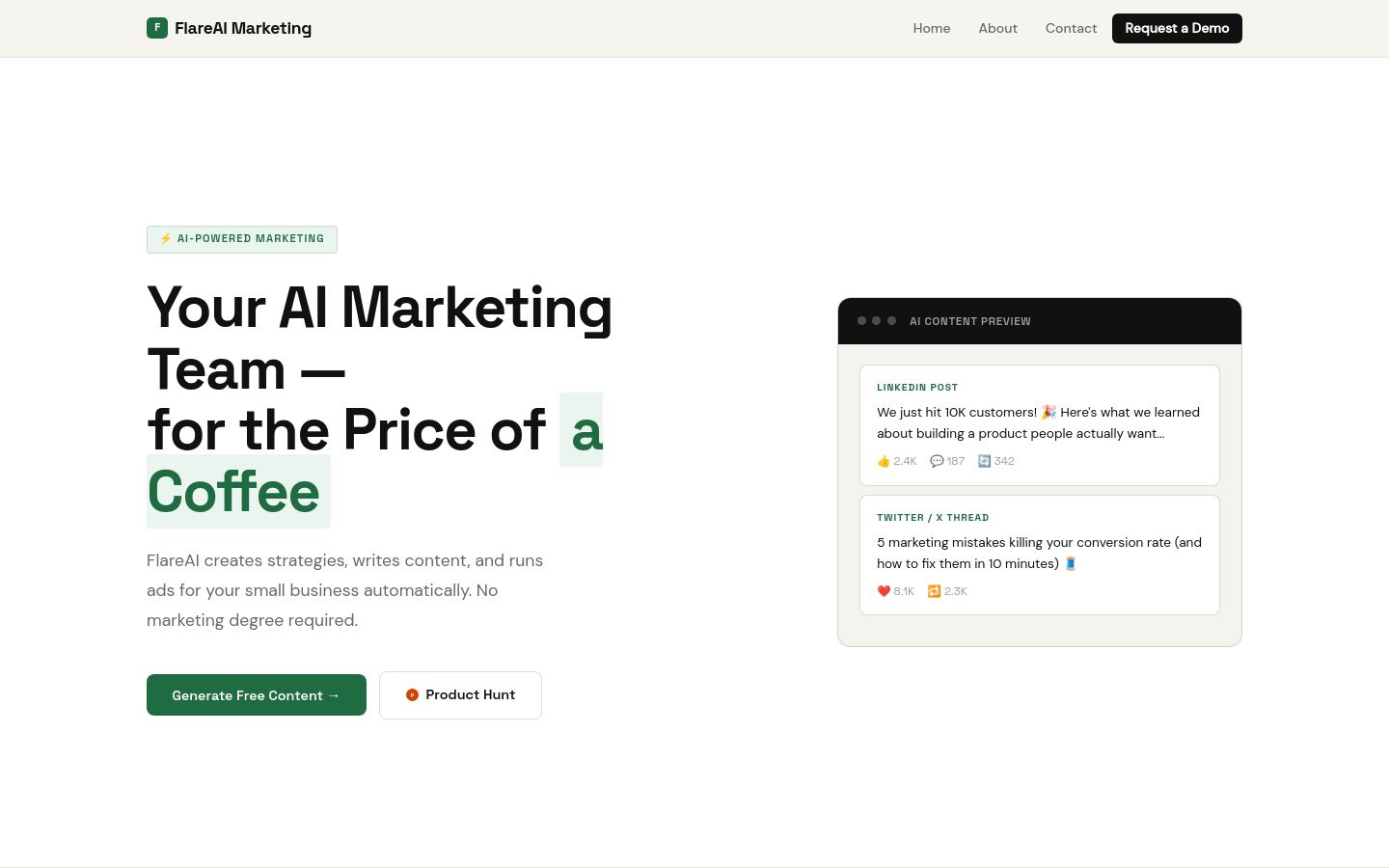1389x868 pixels.
Task: Click the Twitter thread heart icon
Action: (884, 591)
